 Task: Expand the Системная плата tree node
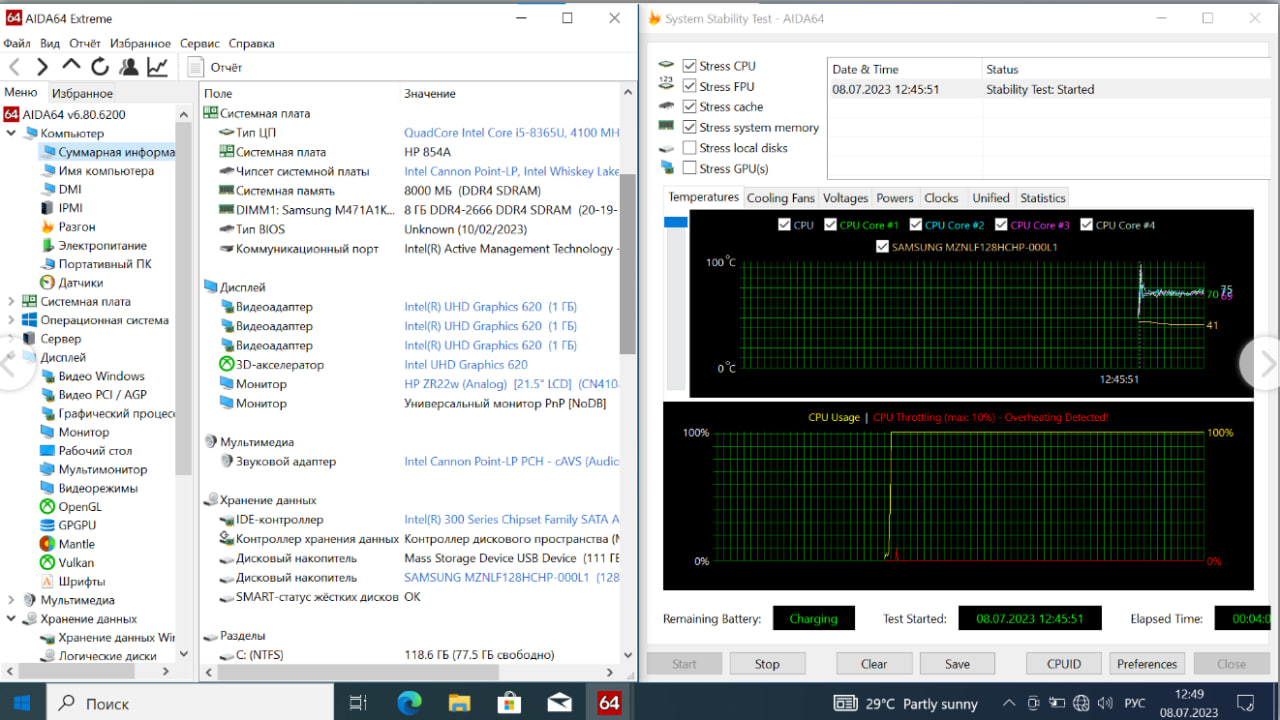pos(11,302)
